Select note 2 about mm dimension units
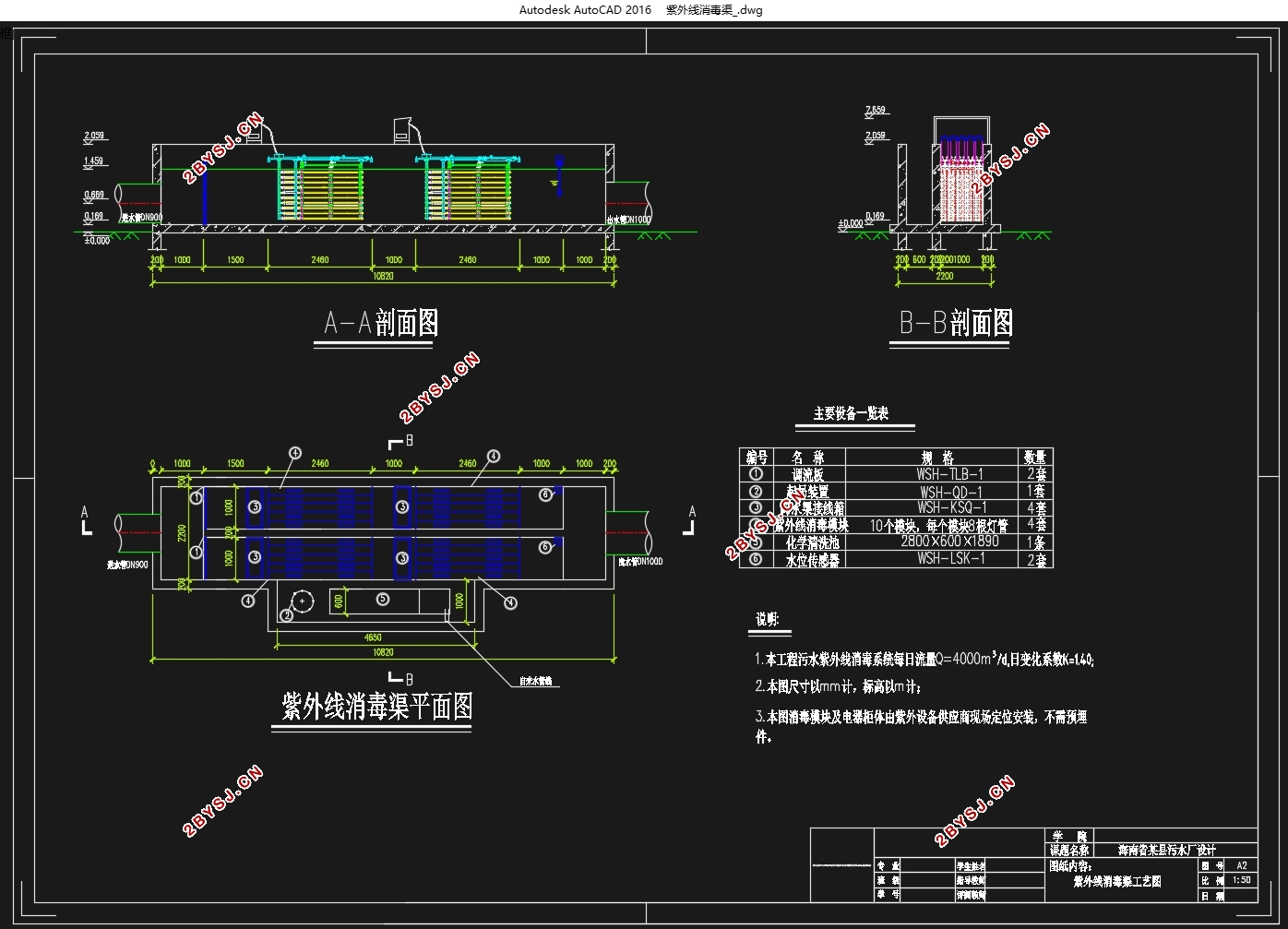 coord(838,686)
